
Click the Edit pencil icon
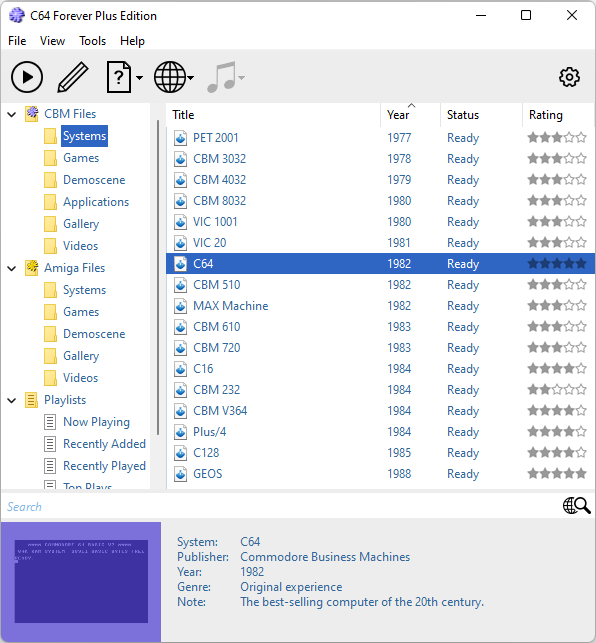pos(73,77)
